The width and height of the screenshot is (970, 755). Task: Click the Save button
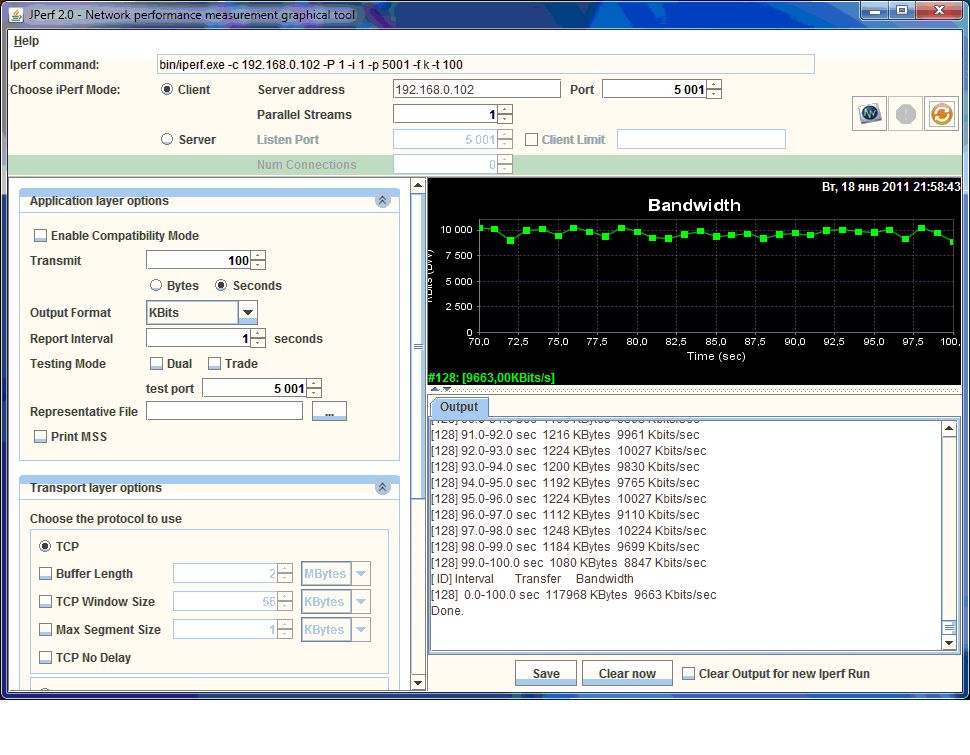[546, 673]
